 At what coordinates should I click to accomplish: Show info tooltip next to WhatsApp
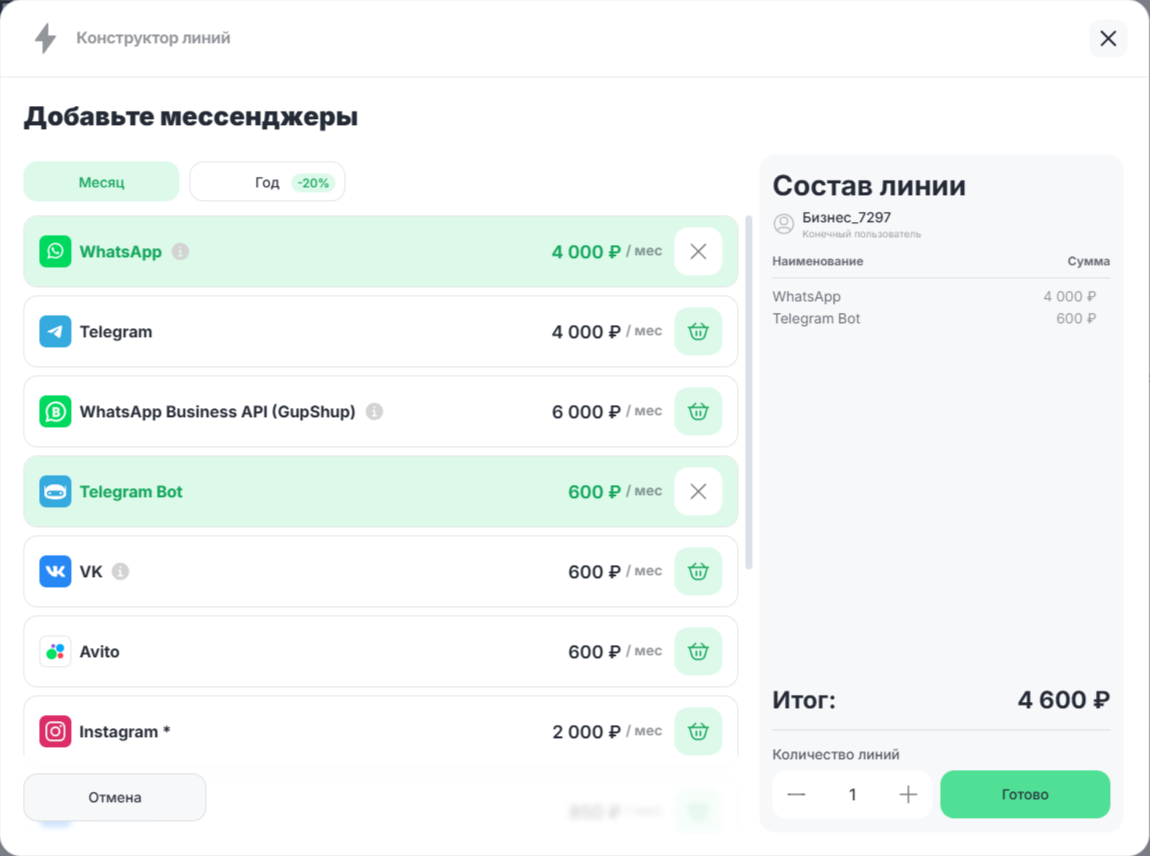[x=180, y=252]
